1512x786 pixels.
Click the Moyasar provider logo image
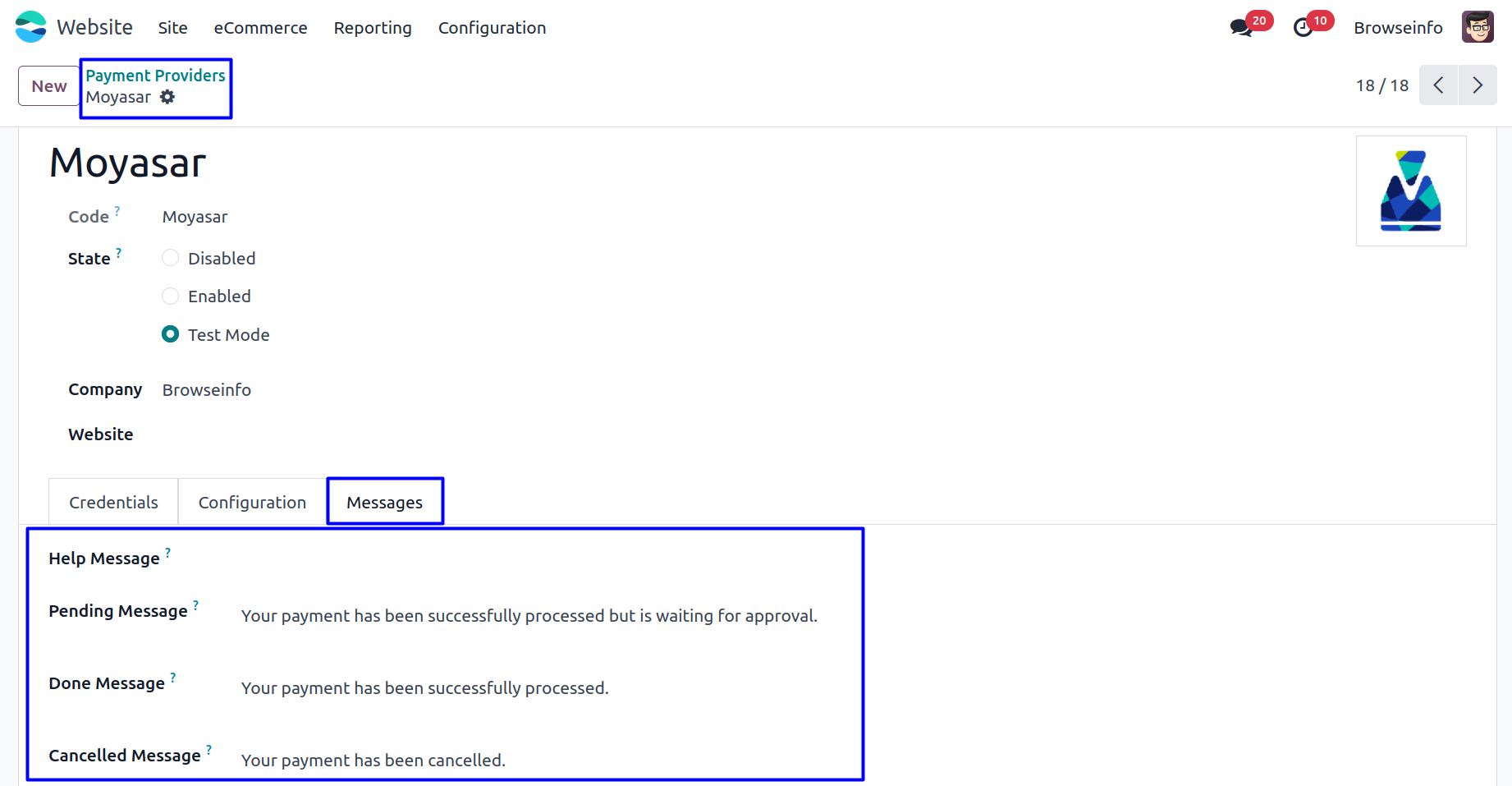pos(1411,191)
